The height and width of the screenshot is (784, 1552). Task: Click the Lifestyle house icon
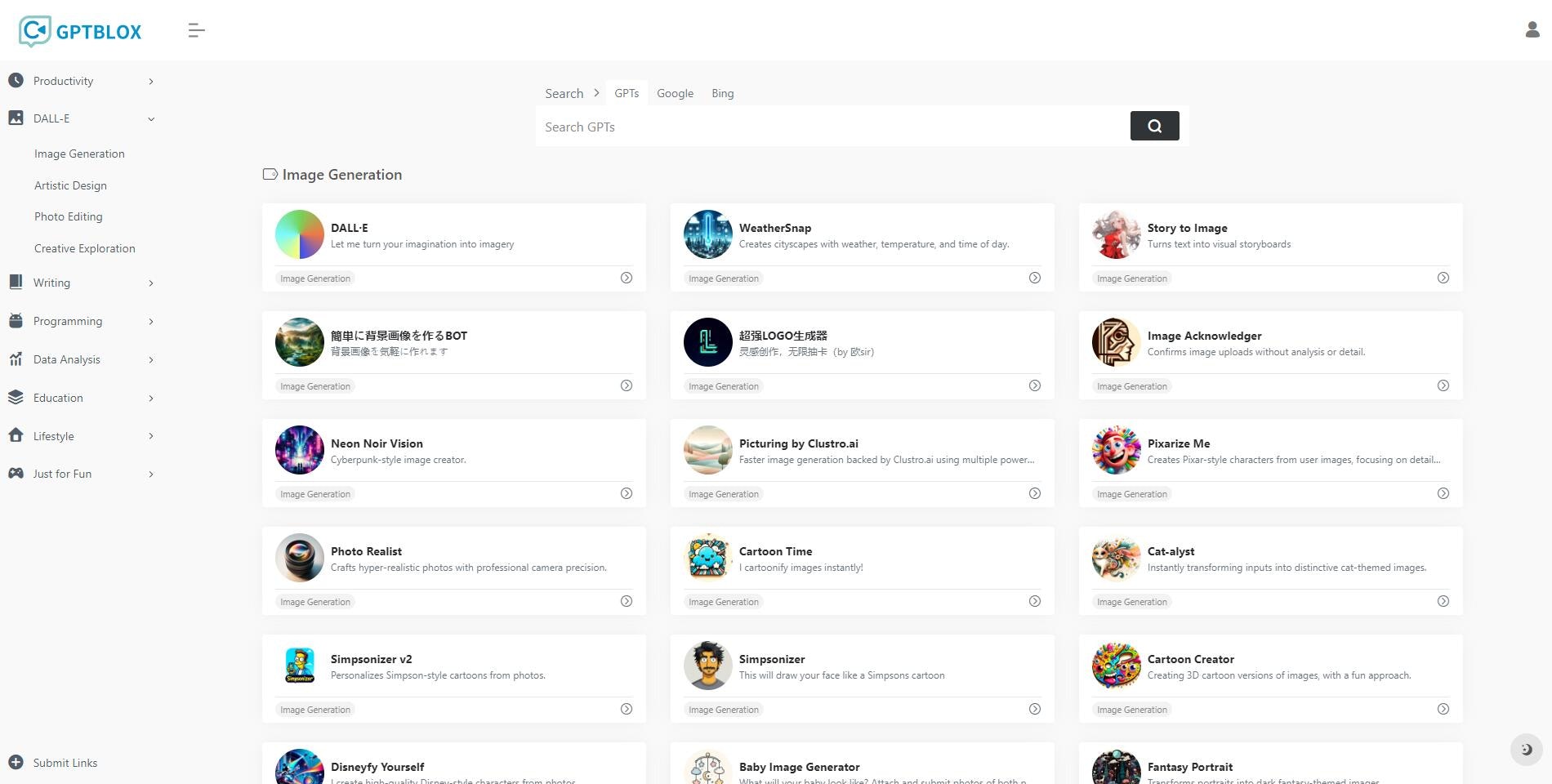click(16, 435)
